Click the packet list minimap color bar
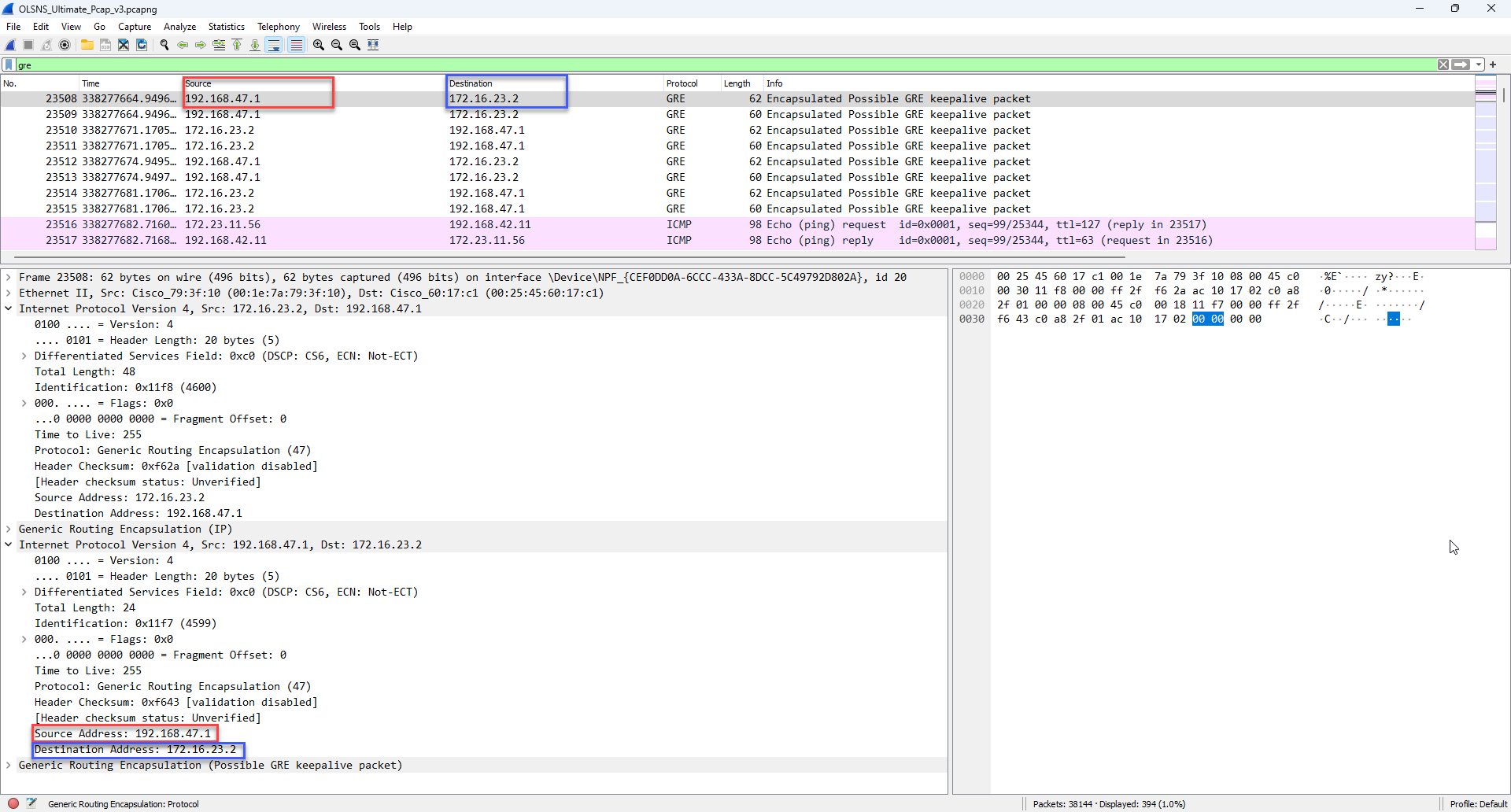This screenshot has width=1511, height=812. pyautogui.click(x=1485, y=157)
